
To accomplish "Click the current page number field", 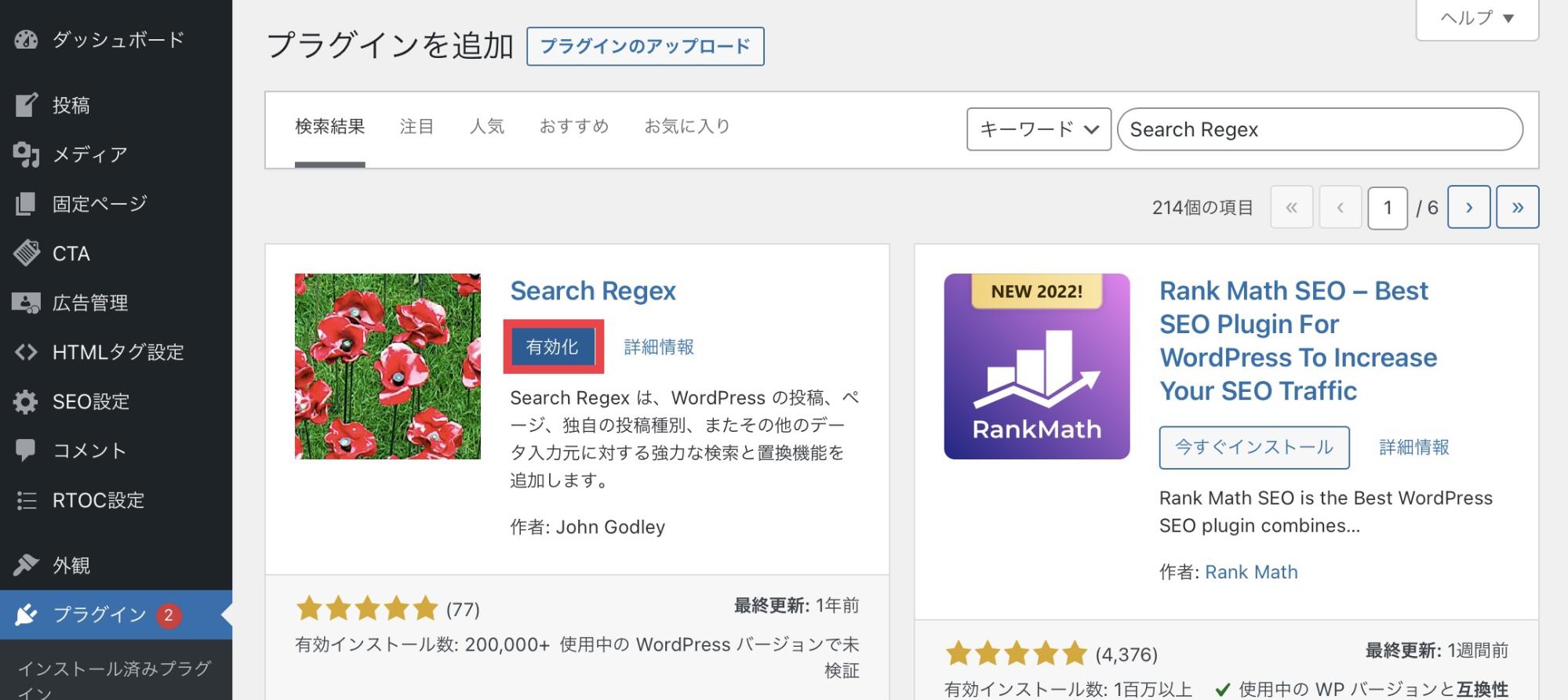I will point(1388,208).
